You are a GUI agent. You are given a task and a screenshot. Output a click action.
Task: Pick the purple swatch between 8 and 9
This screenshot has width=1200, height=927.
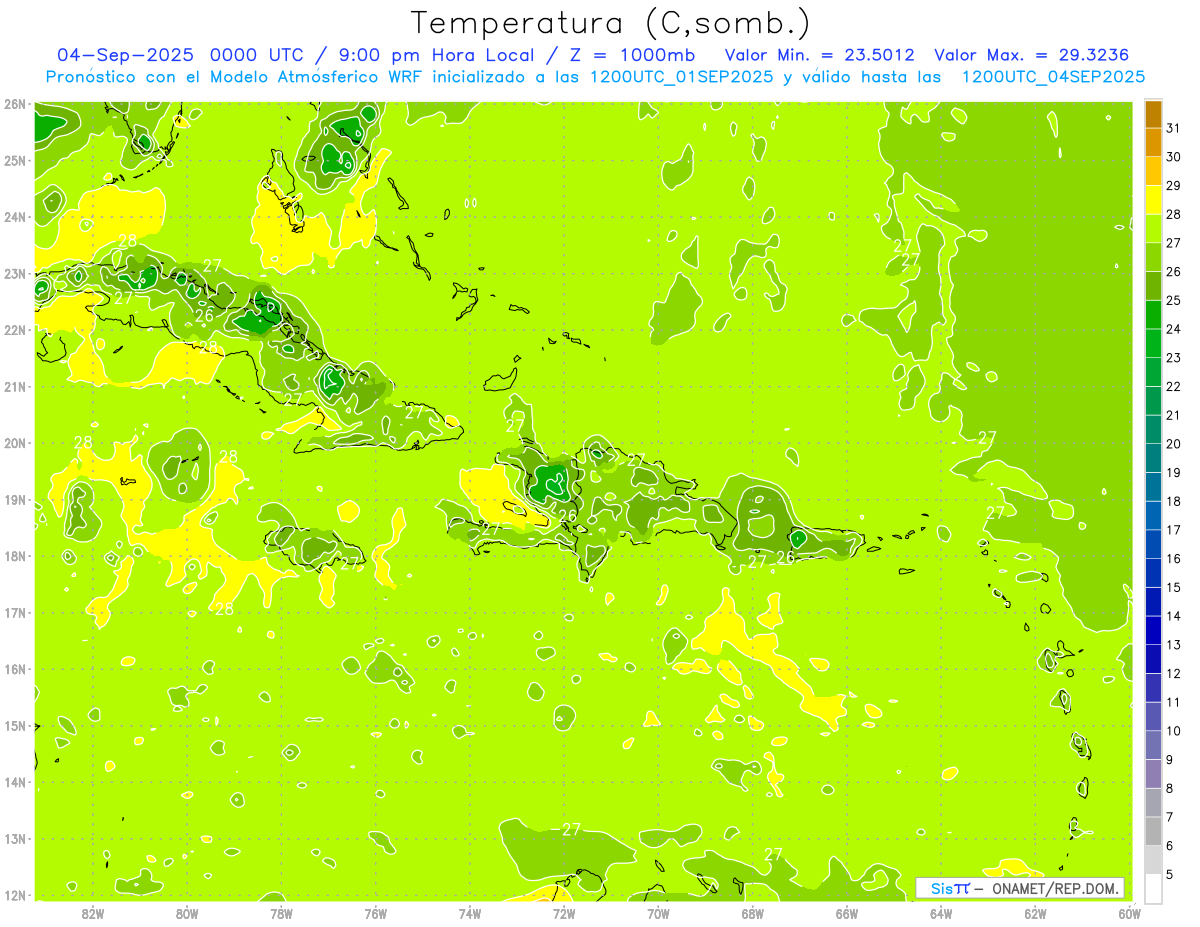click(x=1153, y=773)
